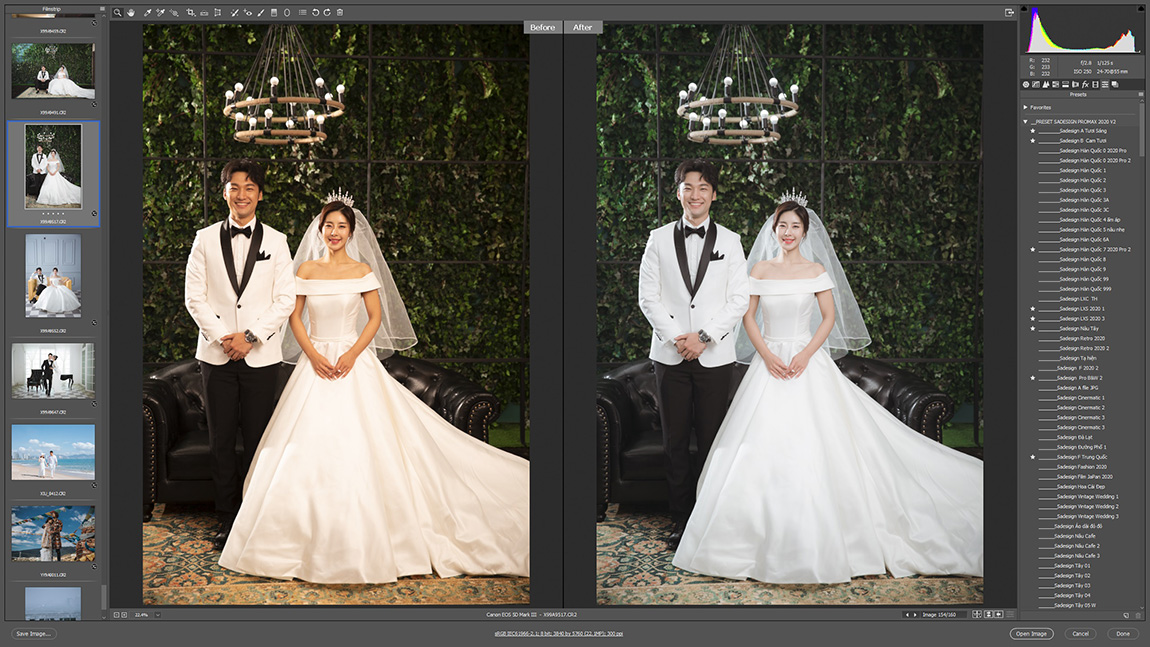Open the Presets panel options menu

1141,94
